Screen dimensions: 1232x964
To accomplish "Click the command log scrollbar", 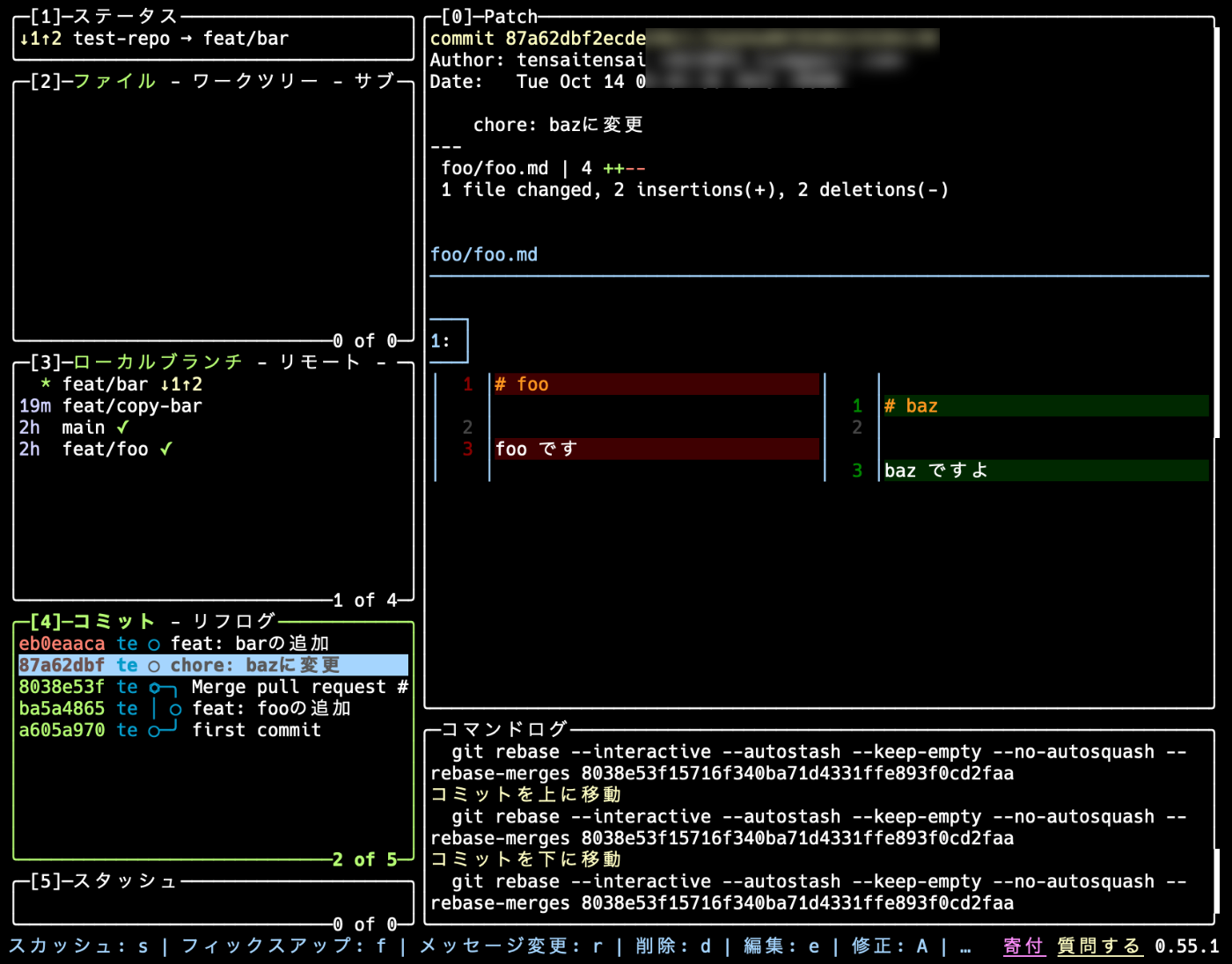I will pos(1217,881).
